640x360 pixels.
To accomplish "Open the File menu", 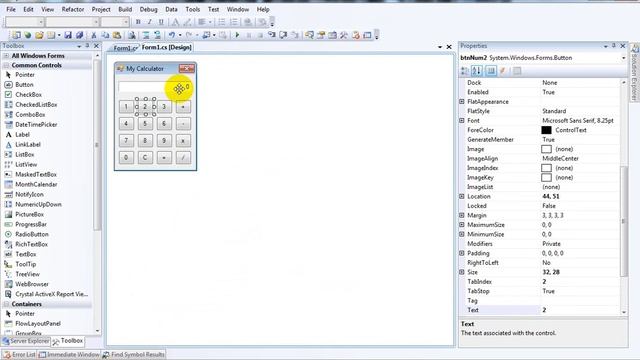I will [x=11, y=9].
